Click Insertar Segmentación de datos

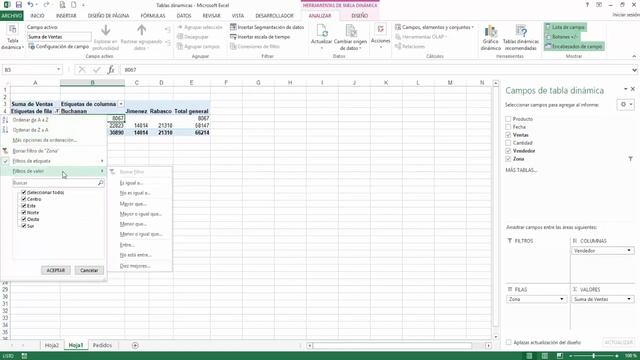[267, 27]
